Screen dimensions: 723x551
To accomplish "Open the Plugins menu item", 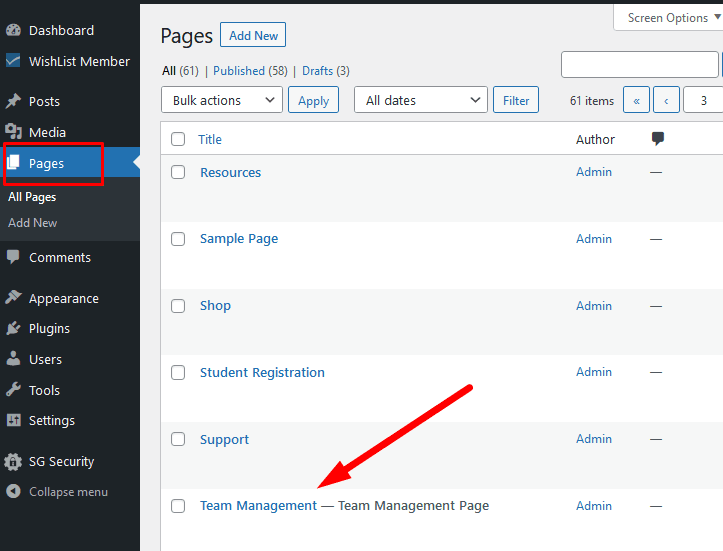I will click(49, 329).
